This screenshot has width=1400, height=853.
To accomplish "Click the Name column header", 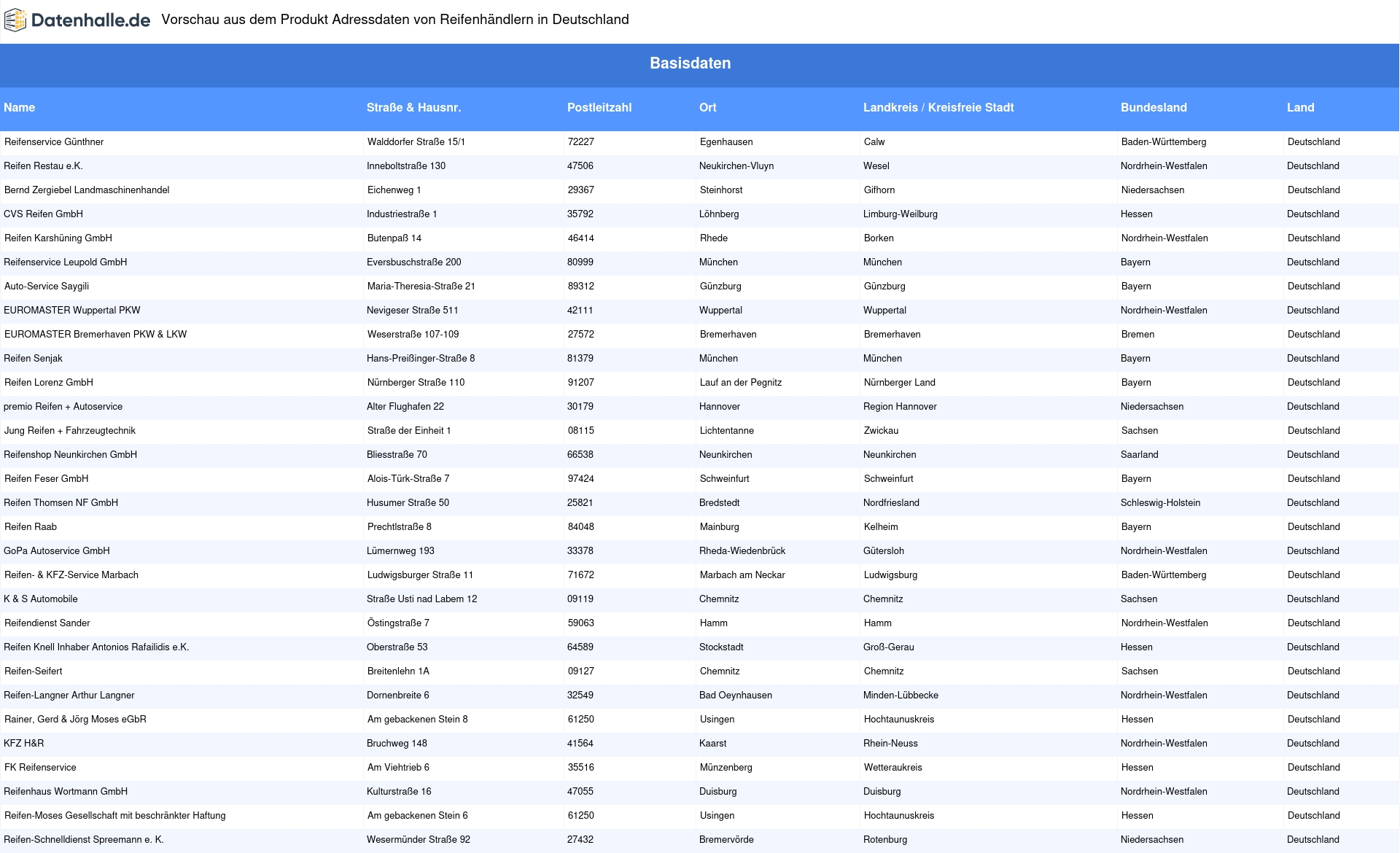I will pyautogui.click(x=20, y=107).
